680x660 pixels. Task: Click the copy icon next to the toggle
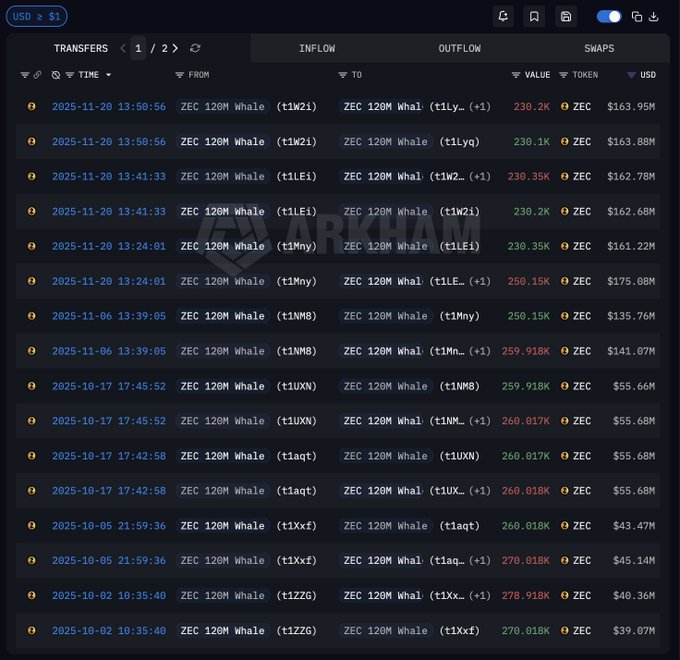pyautogui.click(x=637, y=16)
